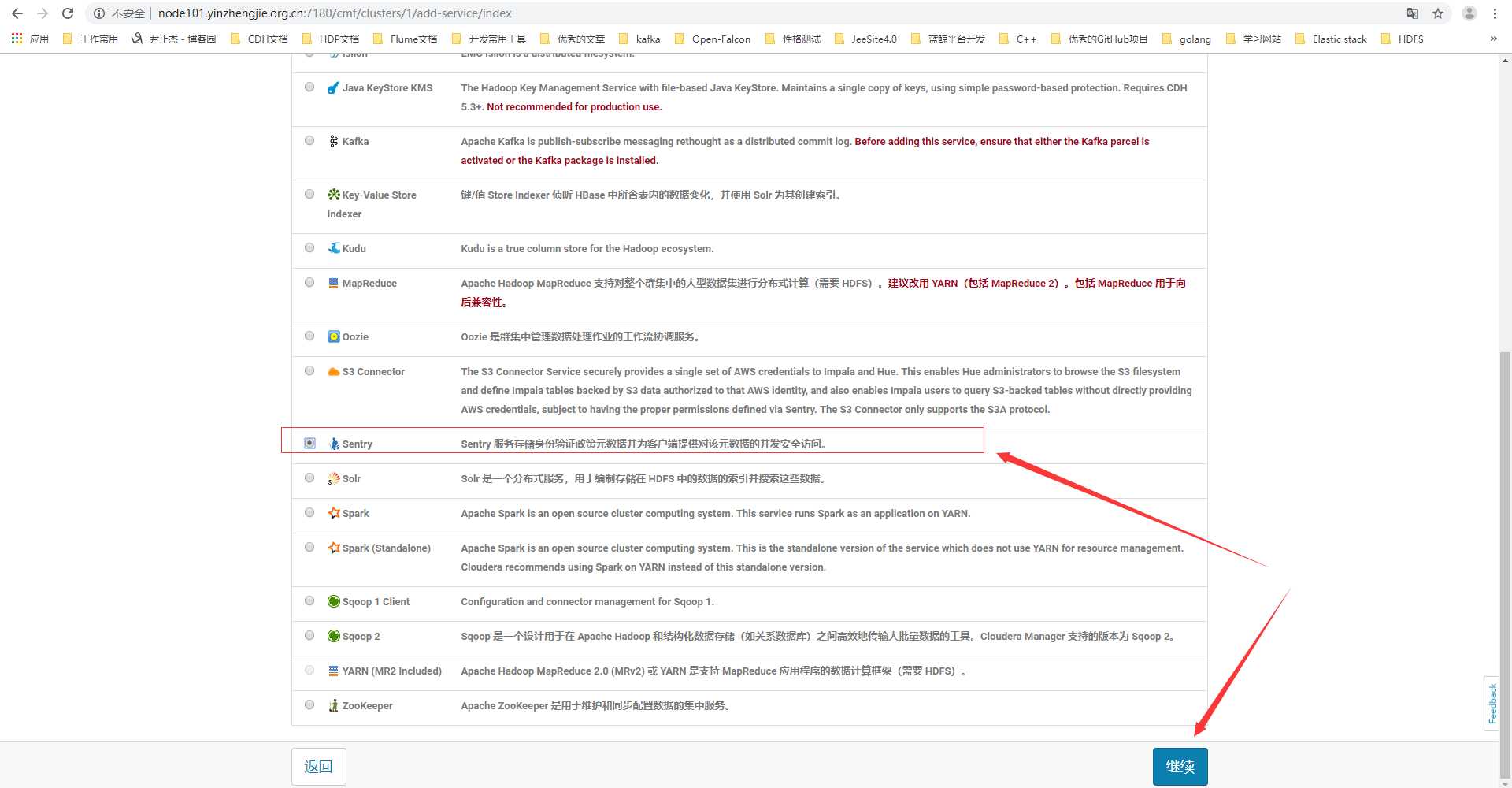Open the CDH文档 bookmark folder
This screenshot has width=1512, height=788.
[x=258, y=39]
